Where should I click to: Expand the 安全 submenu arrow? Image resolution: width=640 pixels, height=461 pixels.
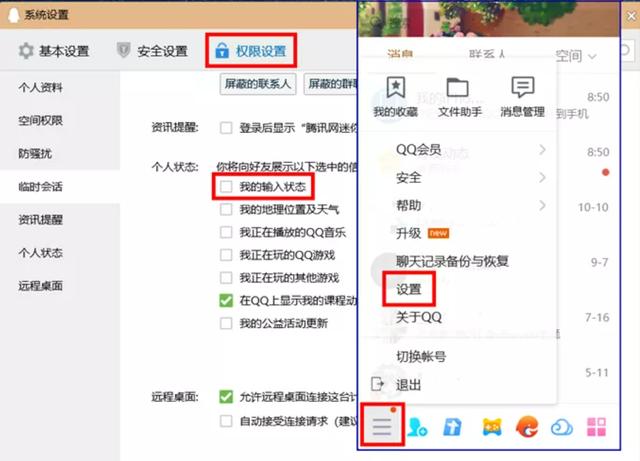point(542,177)
